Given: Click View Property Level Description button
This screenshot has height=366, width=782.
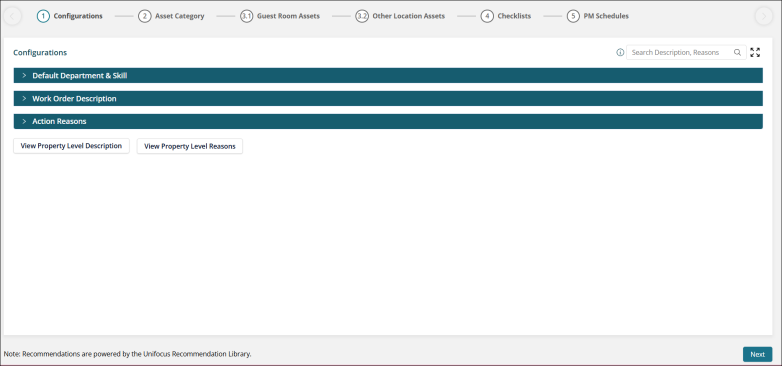Looking at the screenshot, I should (x=71, y=146).
